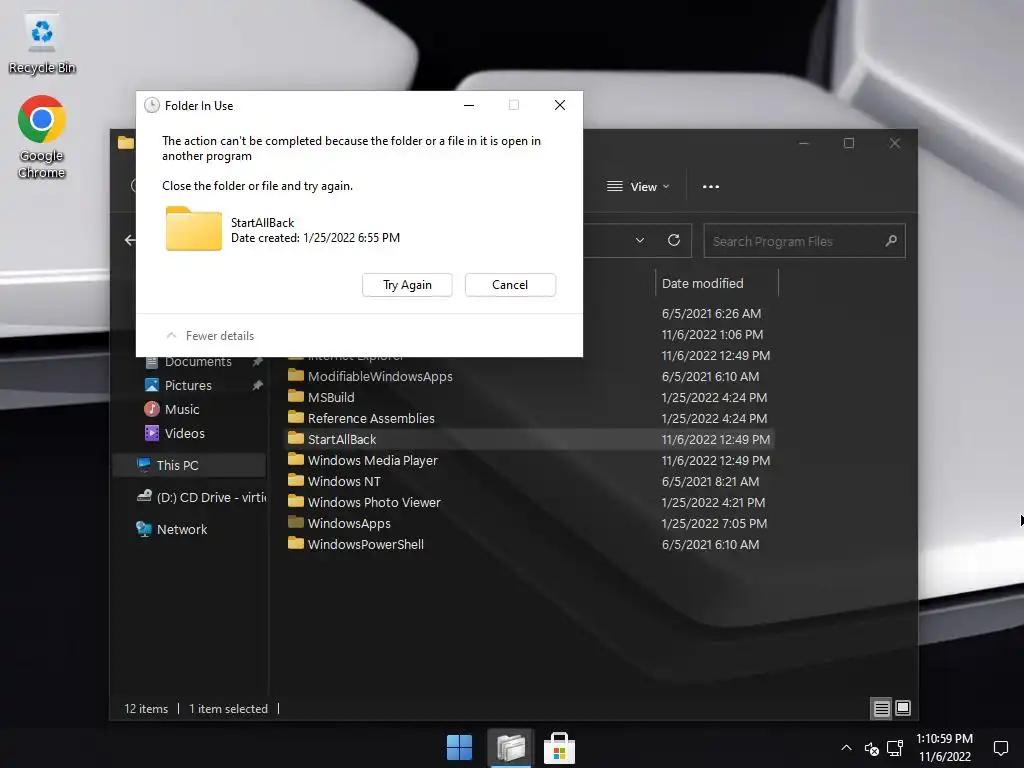Select the Windows Photo Viewer folder
The image size is (1024, 768).
pyautogui.click(x=374, y=502)
